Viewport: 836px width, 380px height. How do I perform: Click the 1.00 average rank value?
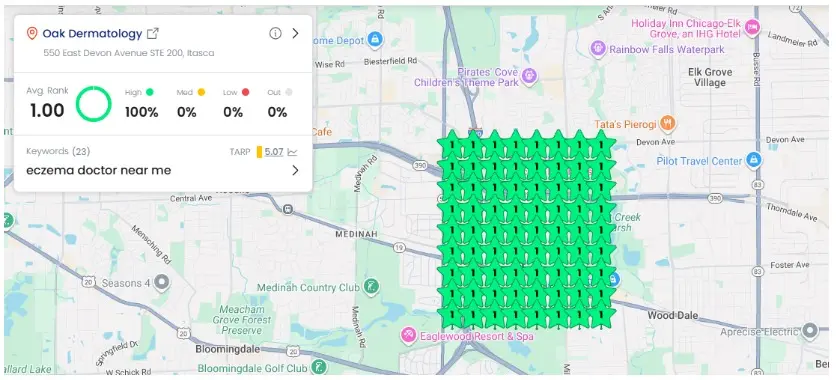(47, 110)
